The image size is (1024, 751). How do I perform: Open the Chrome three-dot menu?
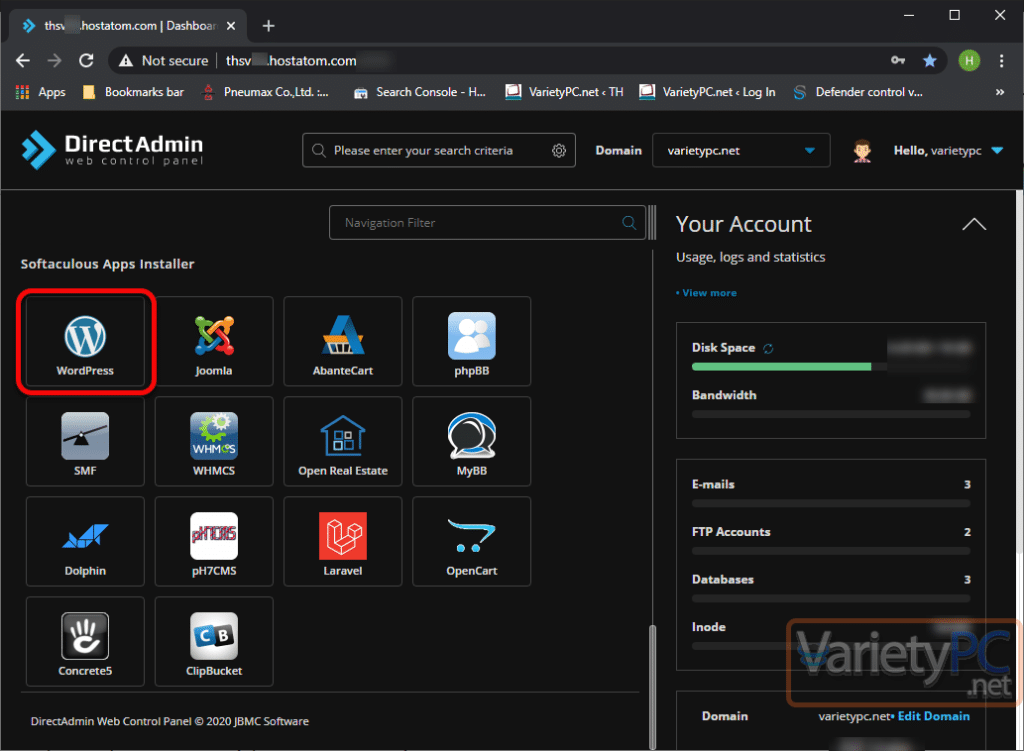(1001, 61)
